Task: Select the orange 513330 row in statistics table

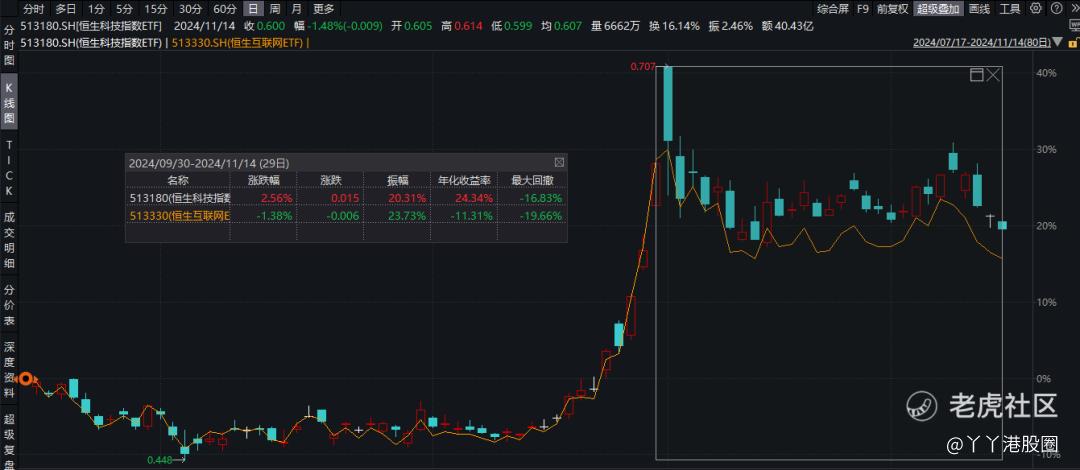Action: pos(346,216)
